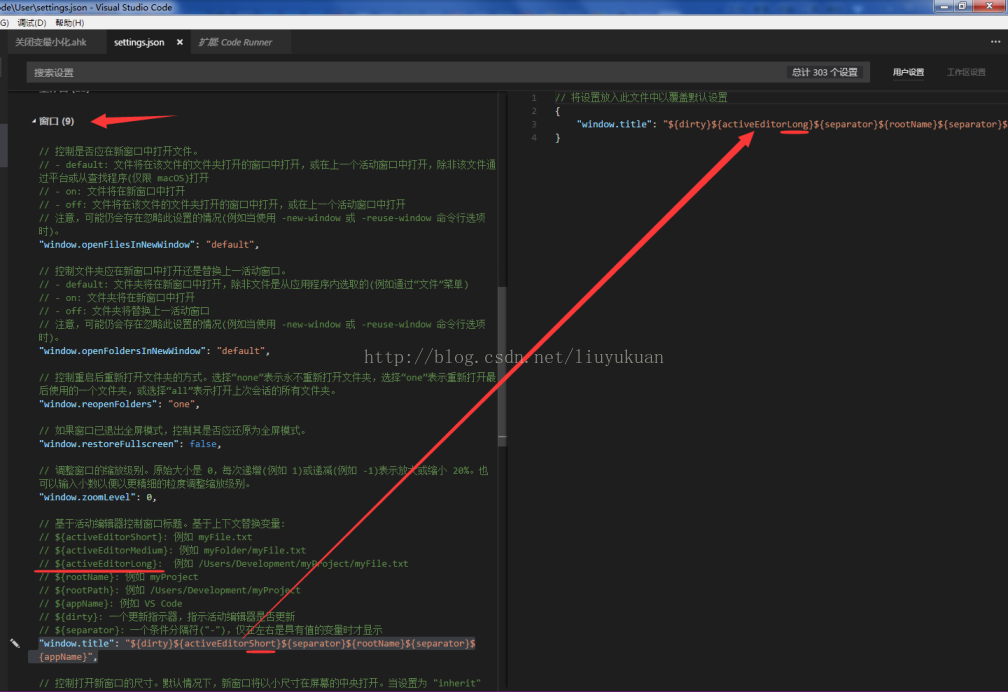Viewport: 1008px width, 692px height.
Task: Open the editor more actions ellipsis menu
Action: click(995, 42)
